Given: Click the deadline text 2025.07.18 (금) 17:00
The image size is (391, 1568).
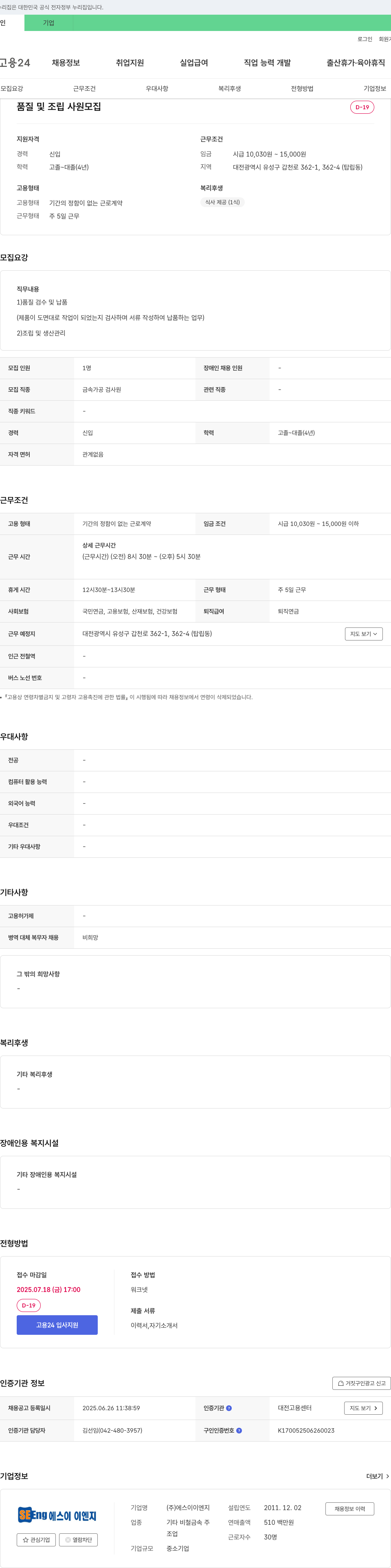Looking at the screenshot, I should tap(48, 1290).
